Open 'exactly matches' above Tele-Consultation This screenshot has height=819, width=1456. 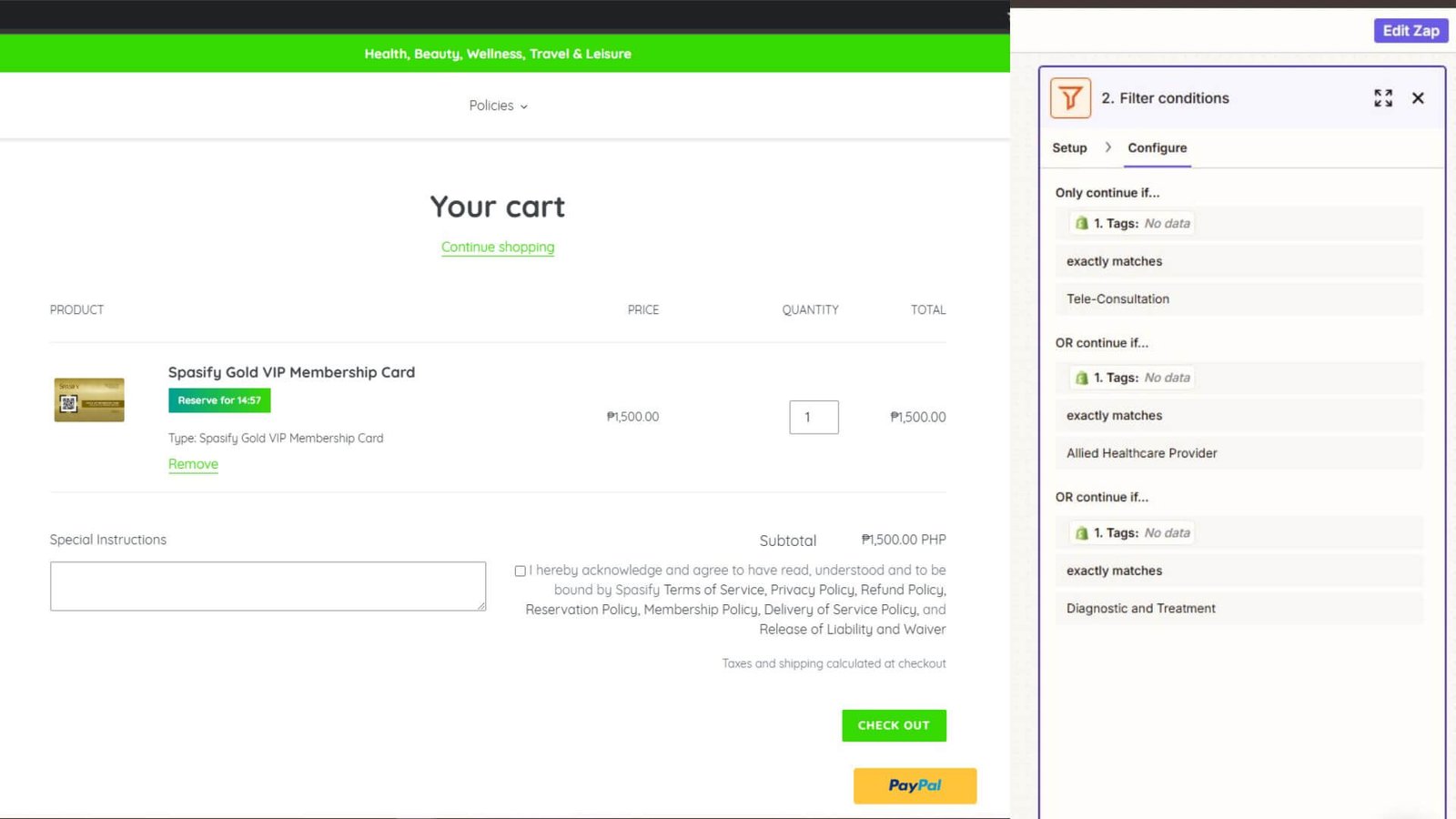coord(1239,261)
